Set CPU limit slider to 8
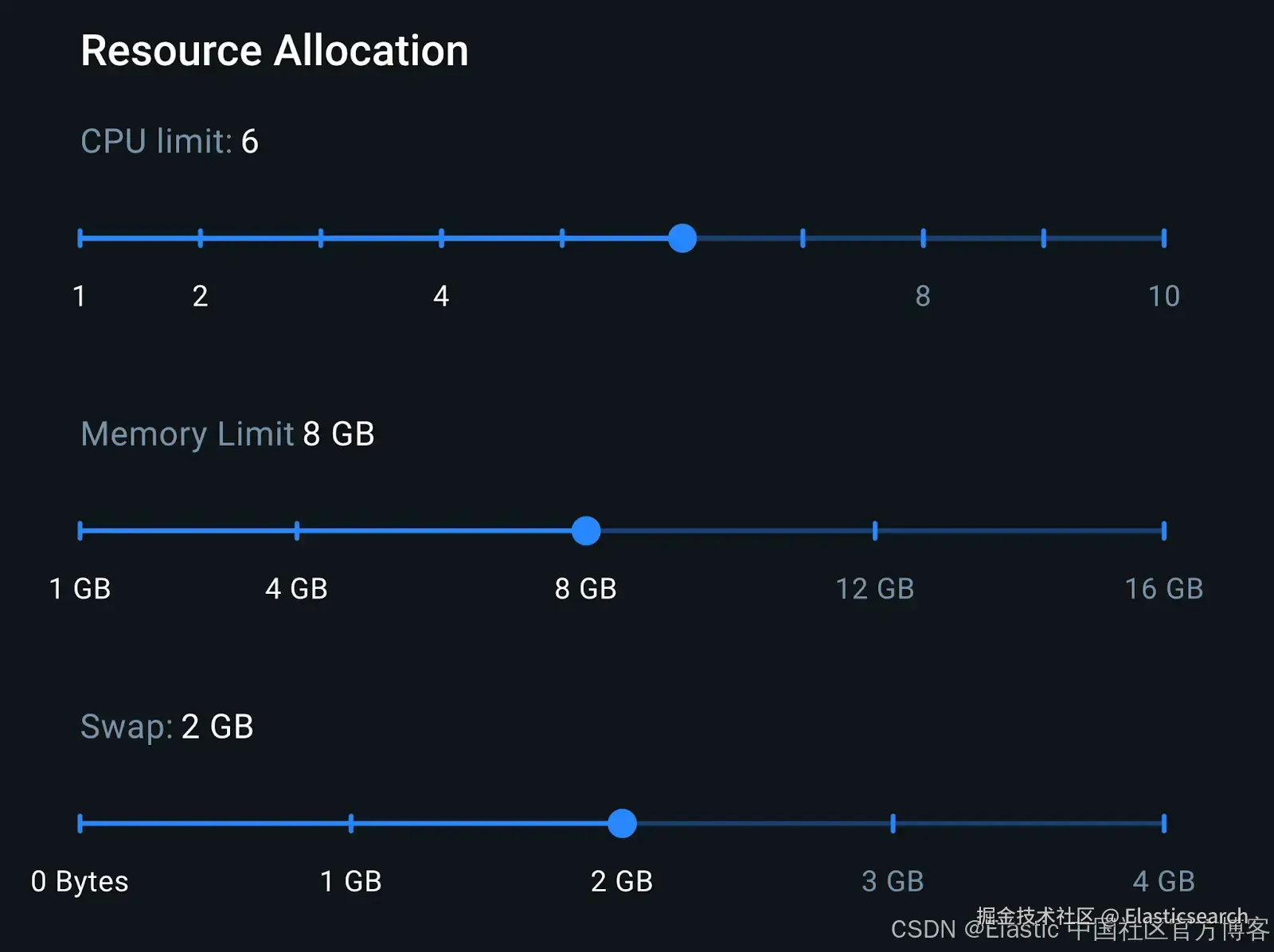The width and height of the screenshot is (1274, 952). (923, 238)
